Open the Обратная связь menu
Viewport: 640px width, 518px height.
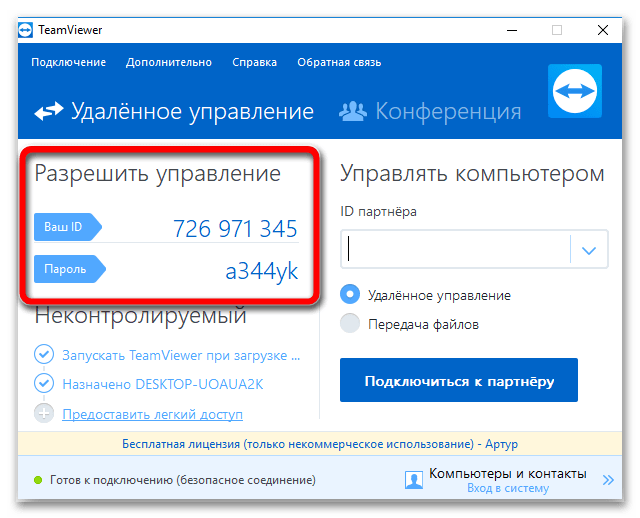(339, 62)
